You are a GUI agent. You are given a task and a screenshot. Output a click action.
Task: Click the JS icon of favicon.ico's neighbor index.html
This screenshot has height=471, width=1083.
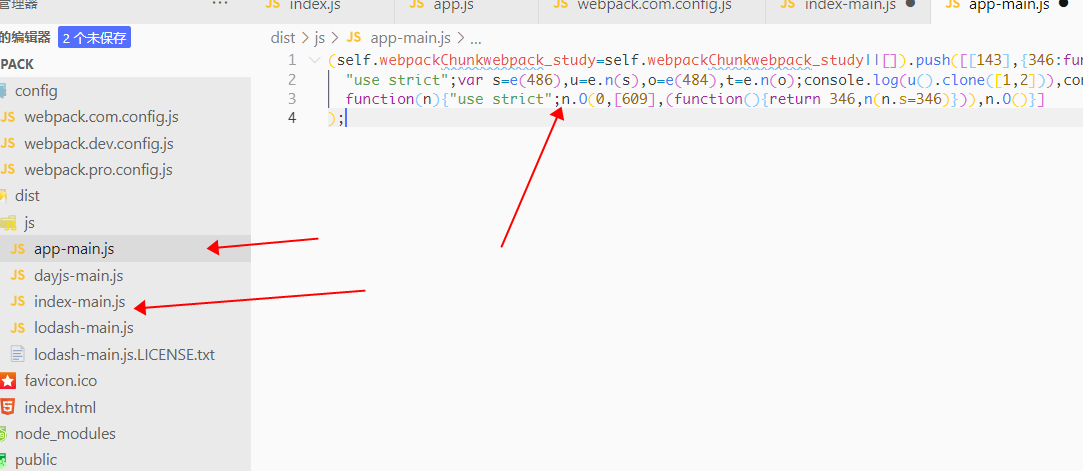(x=8, y=407)
